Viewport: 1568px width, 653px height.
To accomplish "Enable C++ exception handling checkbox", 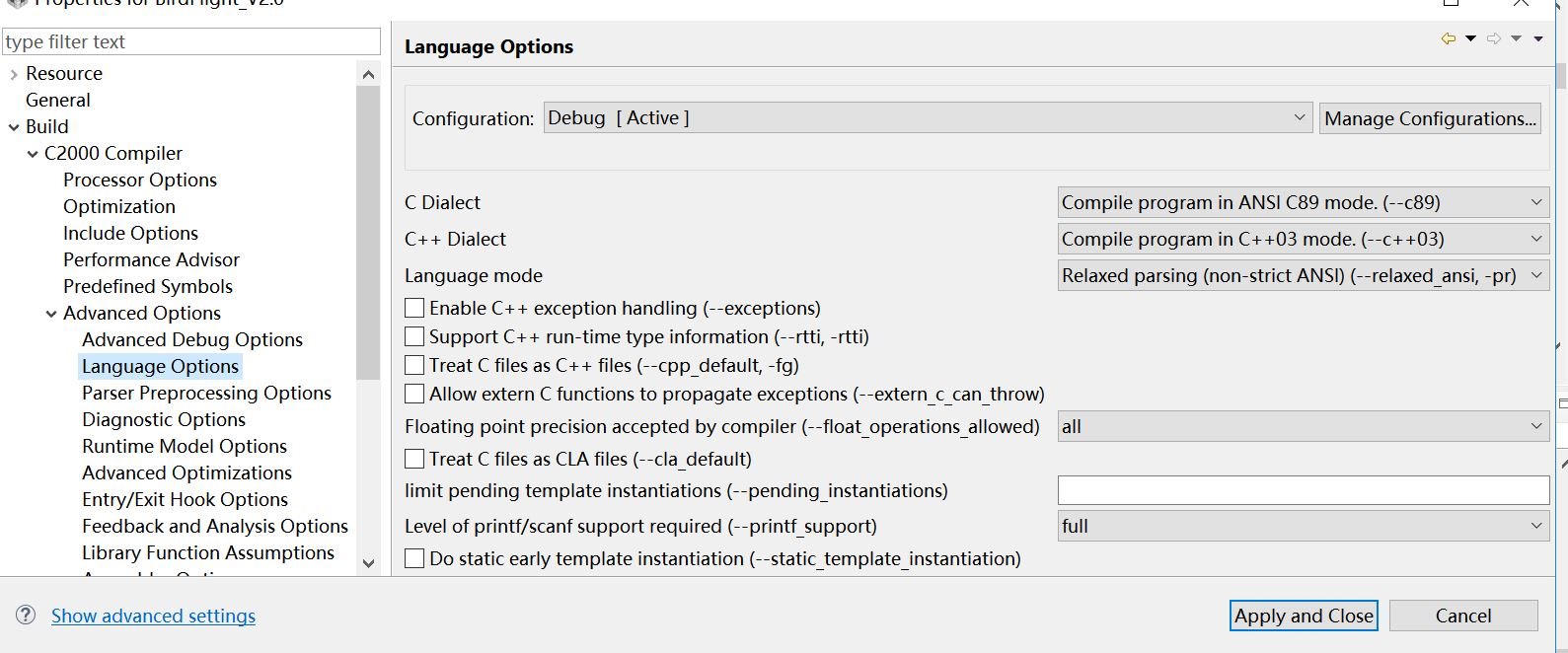I will tap(415, 309).
